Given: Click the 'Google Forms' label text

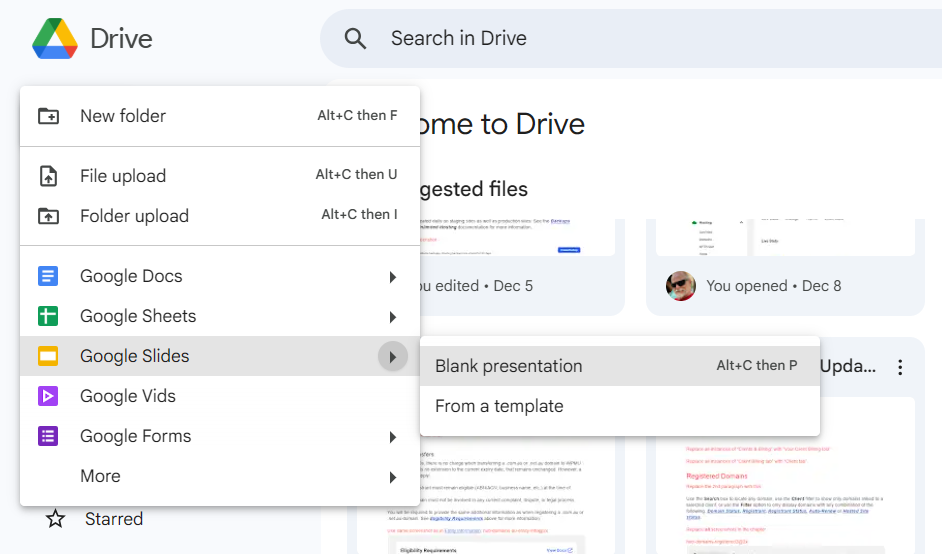Looking at the screenshot, I should (136, 436).
